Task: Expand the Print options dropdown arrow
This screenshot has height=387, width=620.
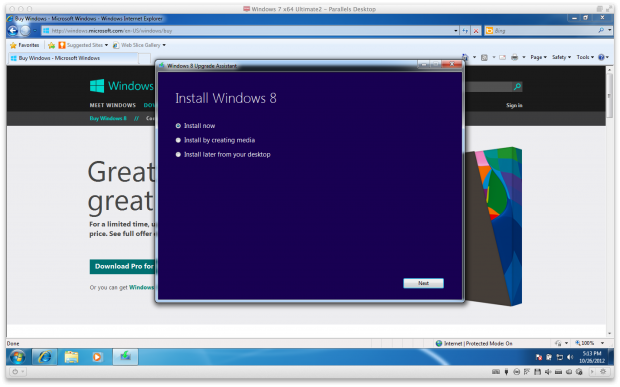Action: coord(524,57)
